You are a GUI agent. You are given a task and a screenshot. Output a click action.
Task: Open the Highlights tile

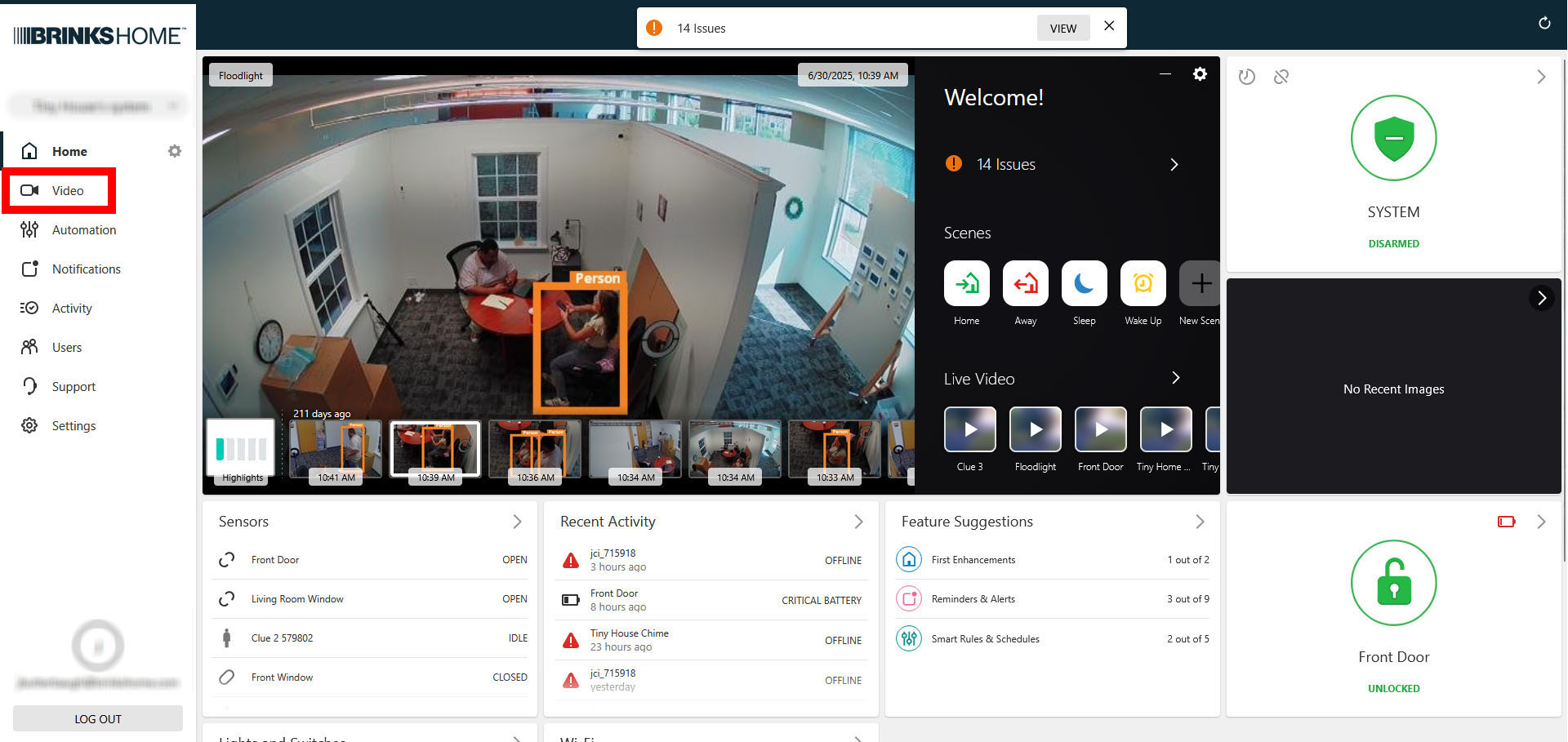click(241, 451)
